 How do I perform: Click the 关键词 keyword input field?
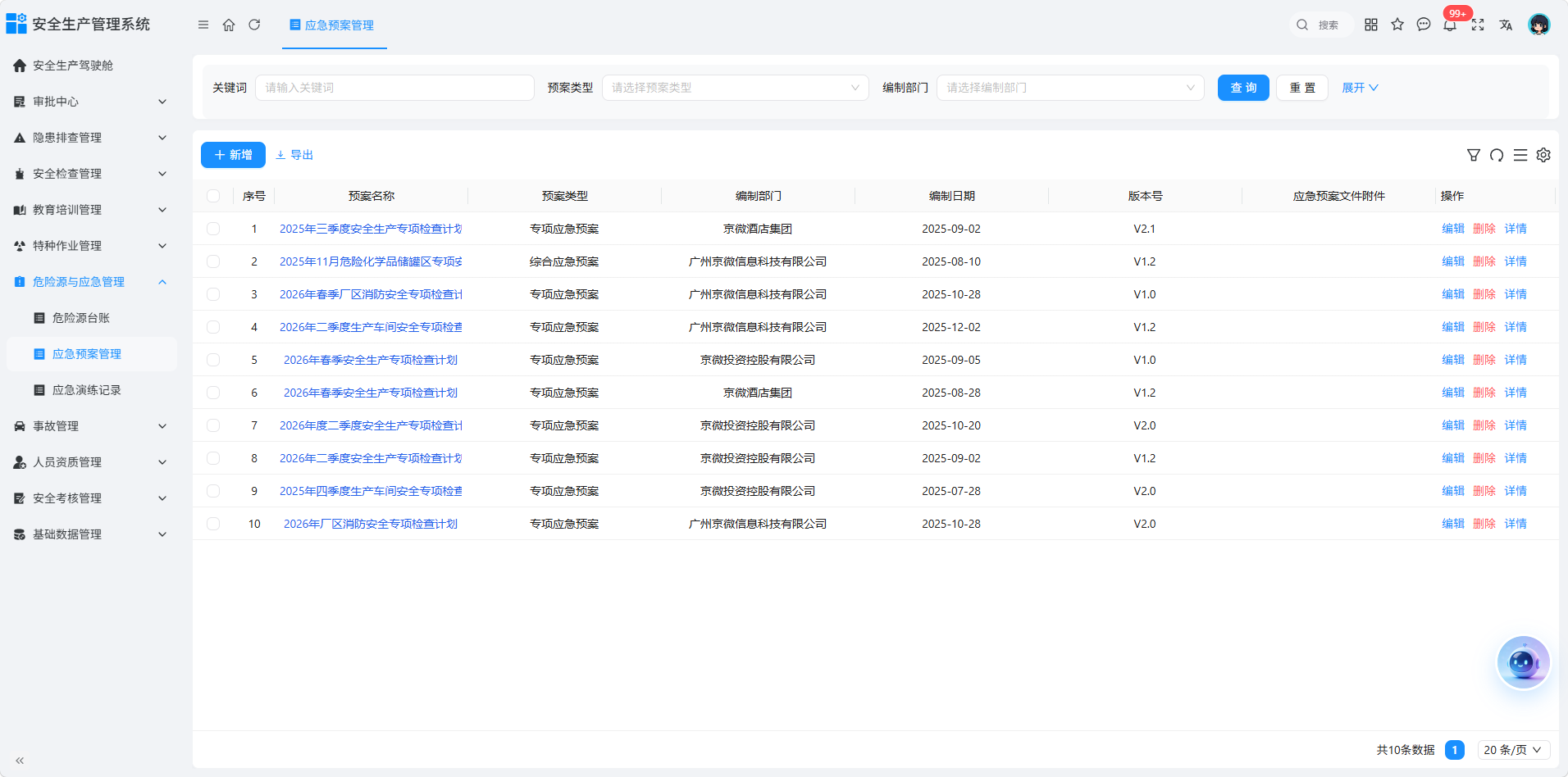click(394, 88)
